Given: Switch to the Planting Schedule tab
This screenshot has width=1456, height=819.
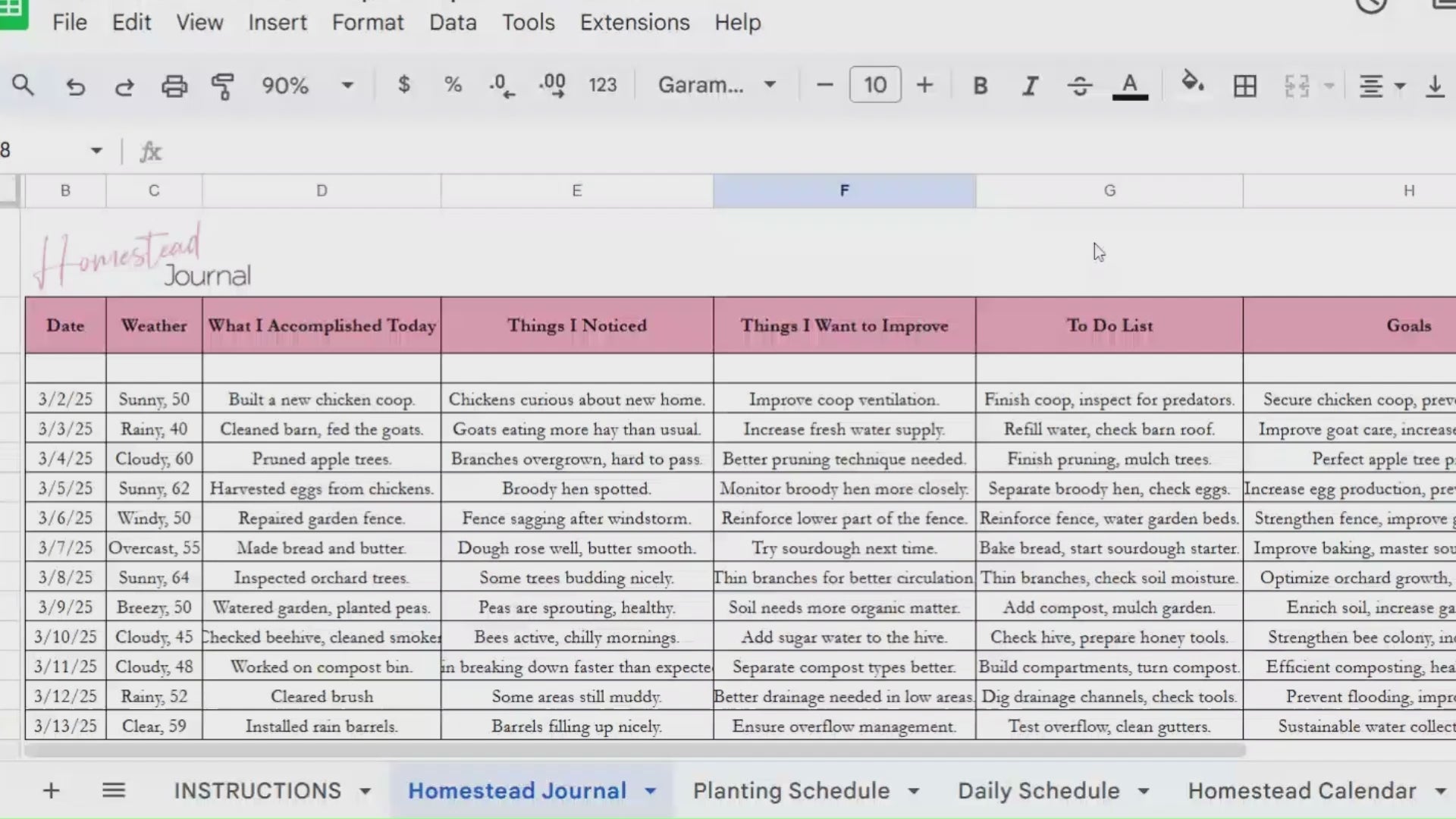Looking at the screenshot, I should 792,790.
